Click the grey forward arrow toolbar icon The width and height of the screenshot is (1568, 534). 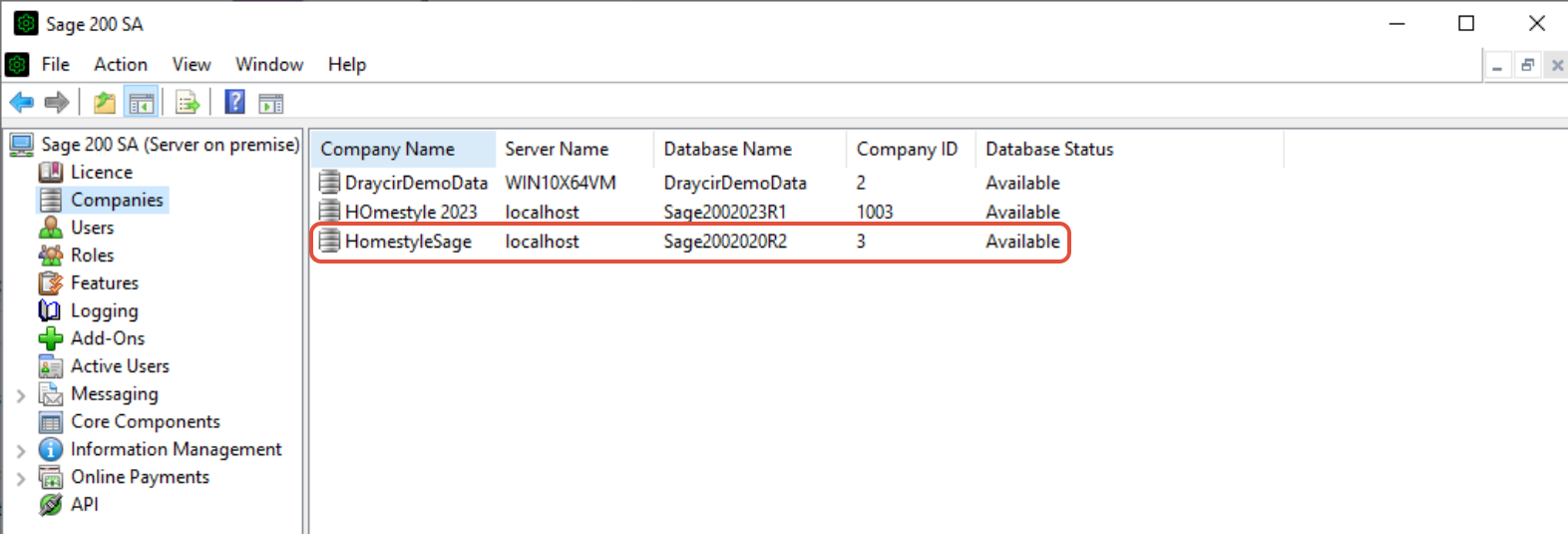(57, 103)
